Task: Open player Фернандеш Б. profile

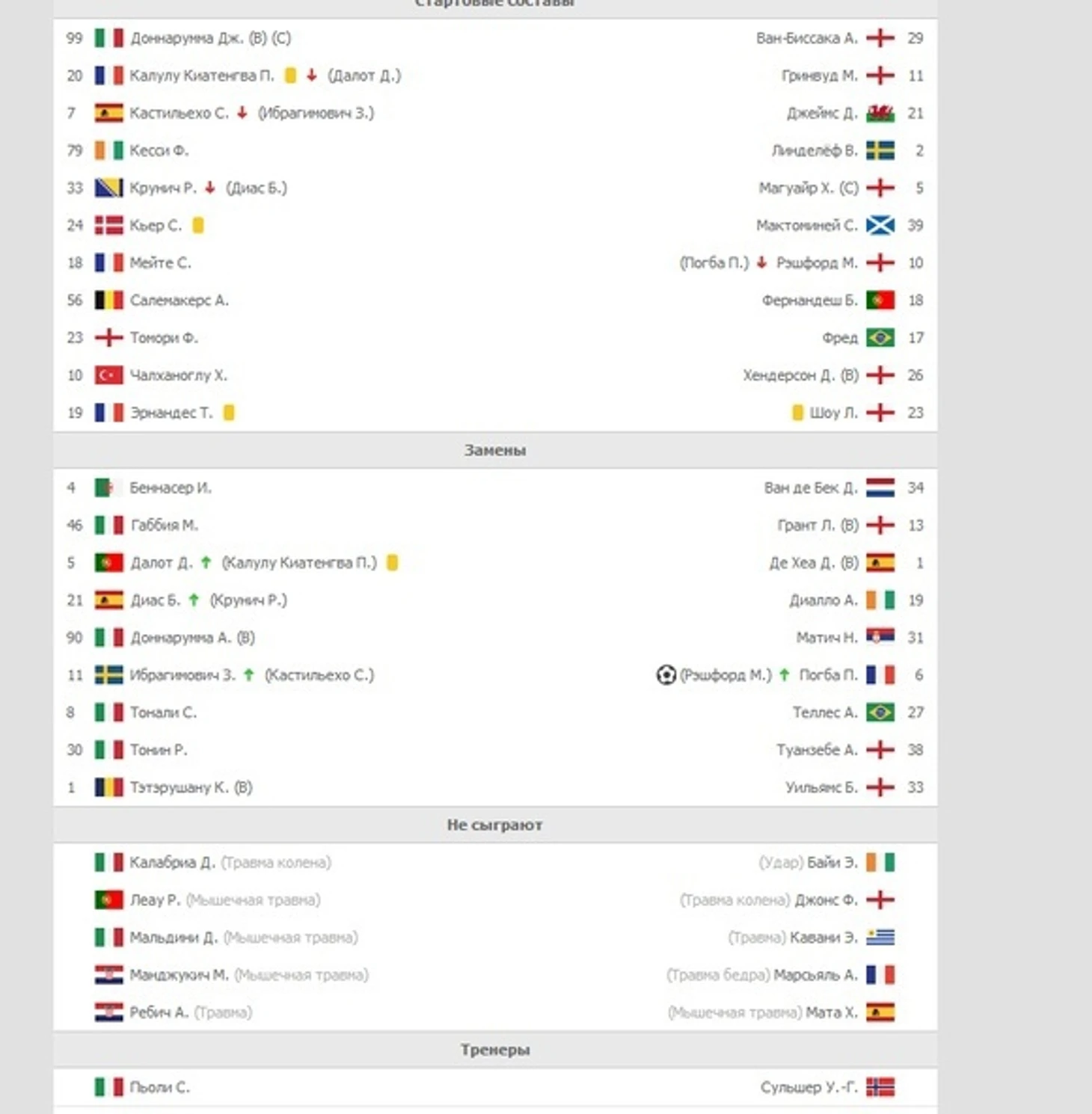Action: (x=810, y=301)
